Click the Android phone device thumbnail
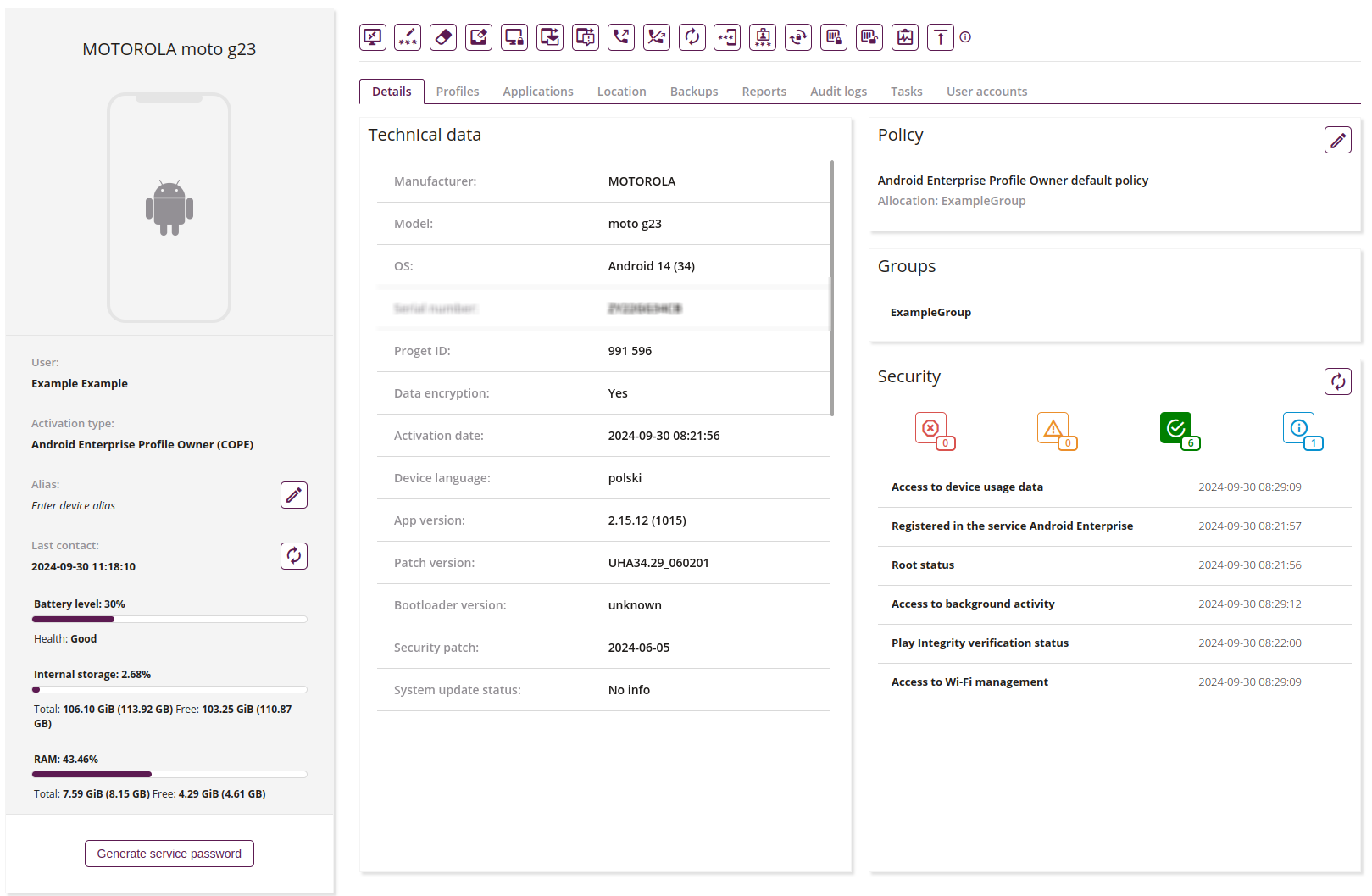 169,208
